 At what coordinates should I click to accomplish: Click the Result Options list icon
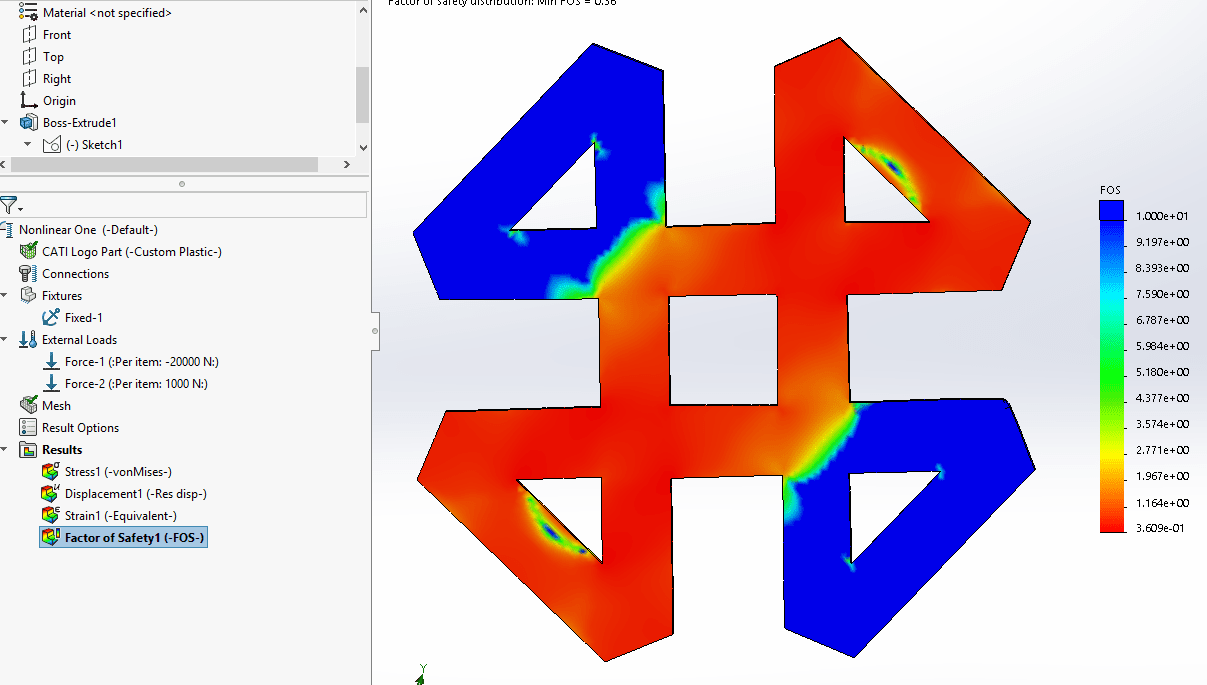[x=28, y=427]
